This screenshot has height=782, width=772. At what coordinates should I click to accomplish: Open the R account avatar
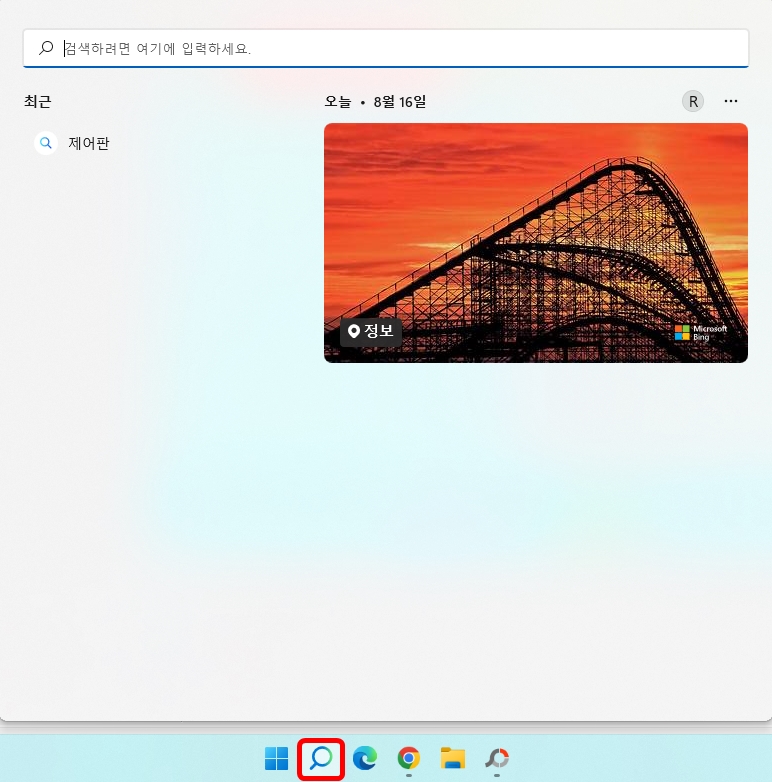point(693,101)
